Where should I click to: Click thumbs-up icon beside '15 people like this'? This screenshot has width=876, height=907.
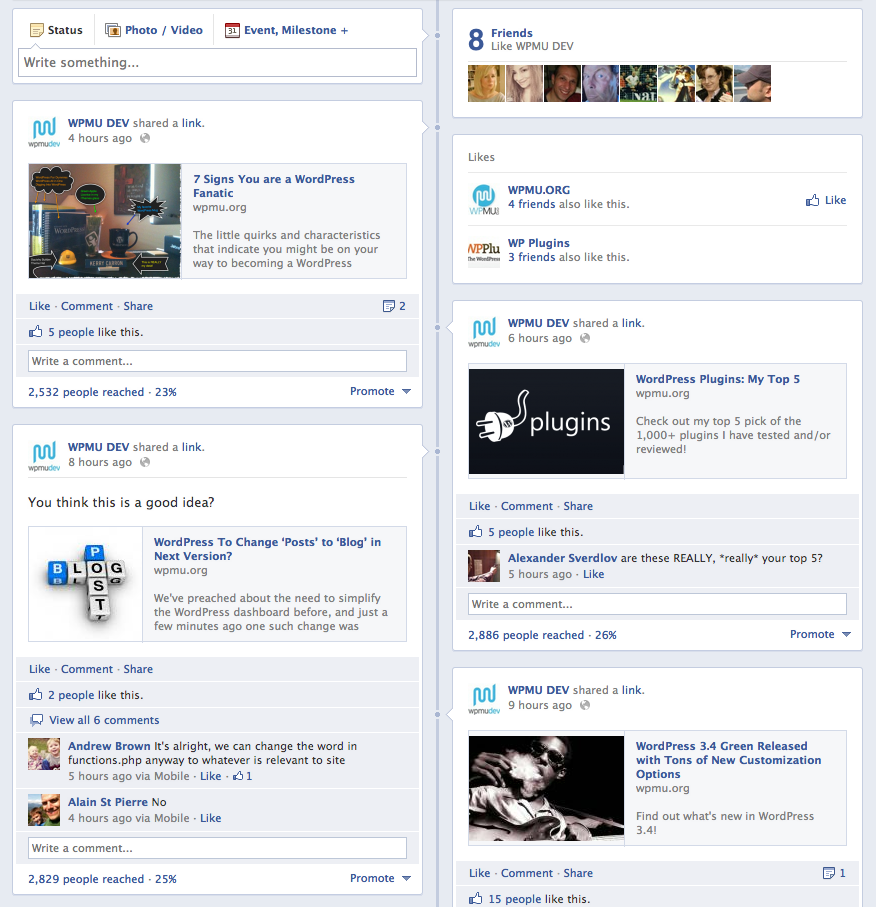(x=476, y=898)
